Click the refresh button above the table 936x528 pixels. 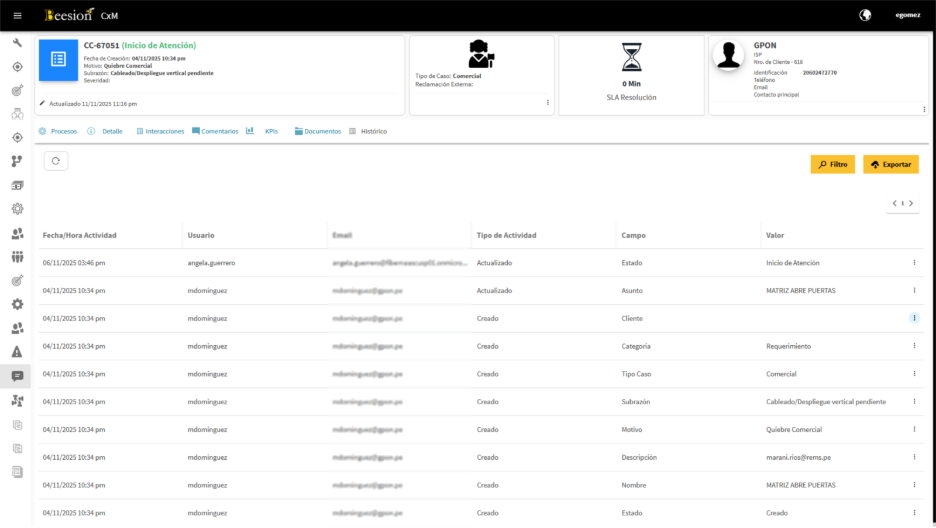[x=56, y=161]
